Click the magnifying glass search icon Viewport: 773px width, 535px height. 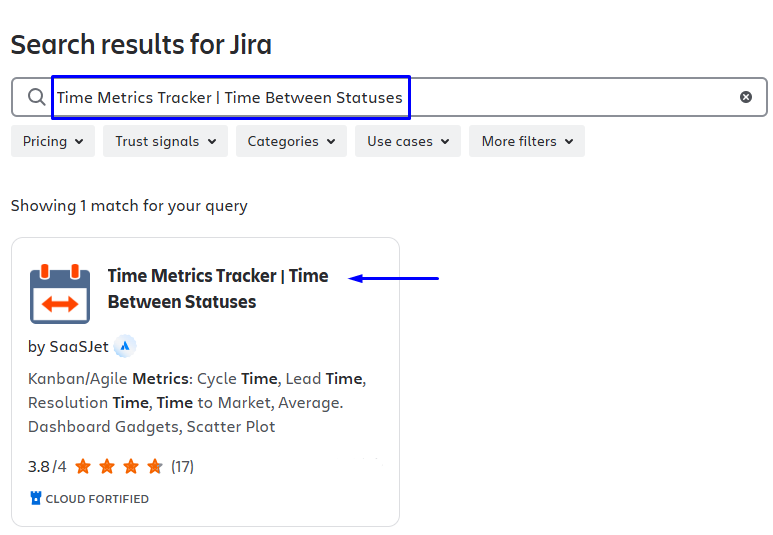[36, 97]
